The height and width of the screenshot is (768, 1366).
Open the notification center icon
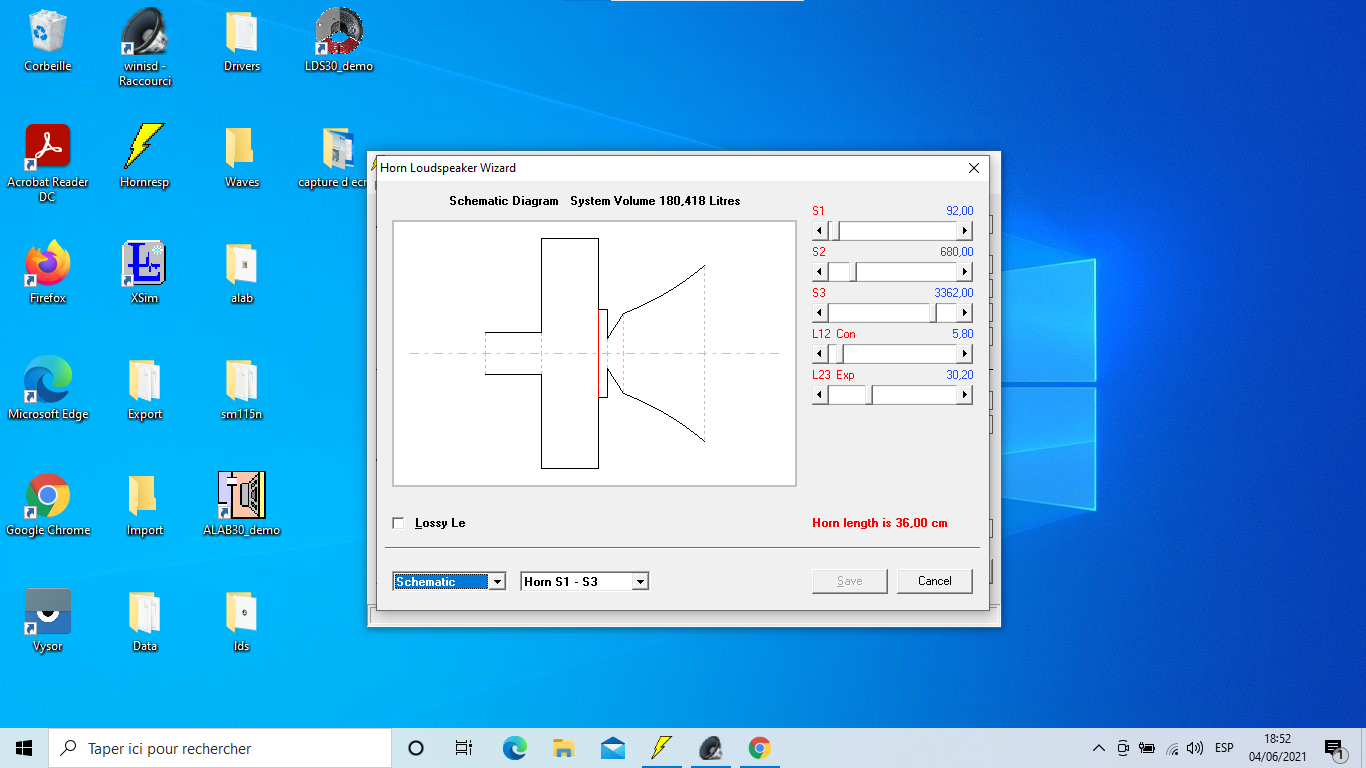tap(1333, 748)
